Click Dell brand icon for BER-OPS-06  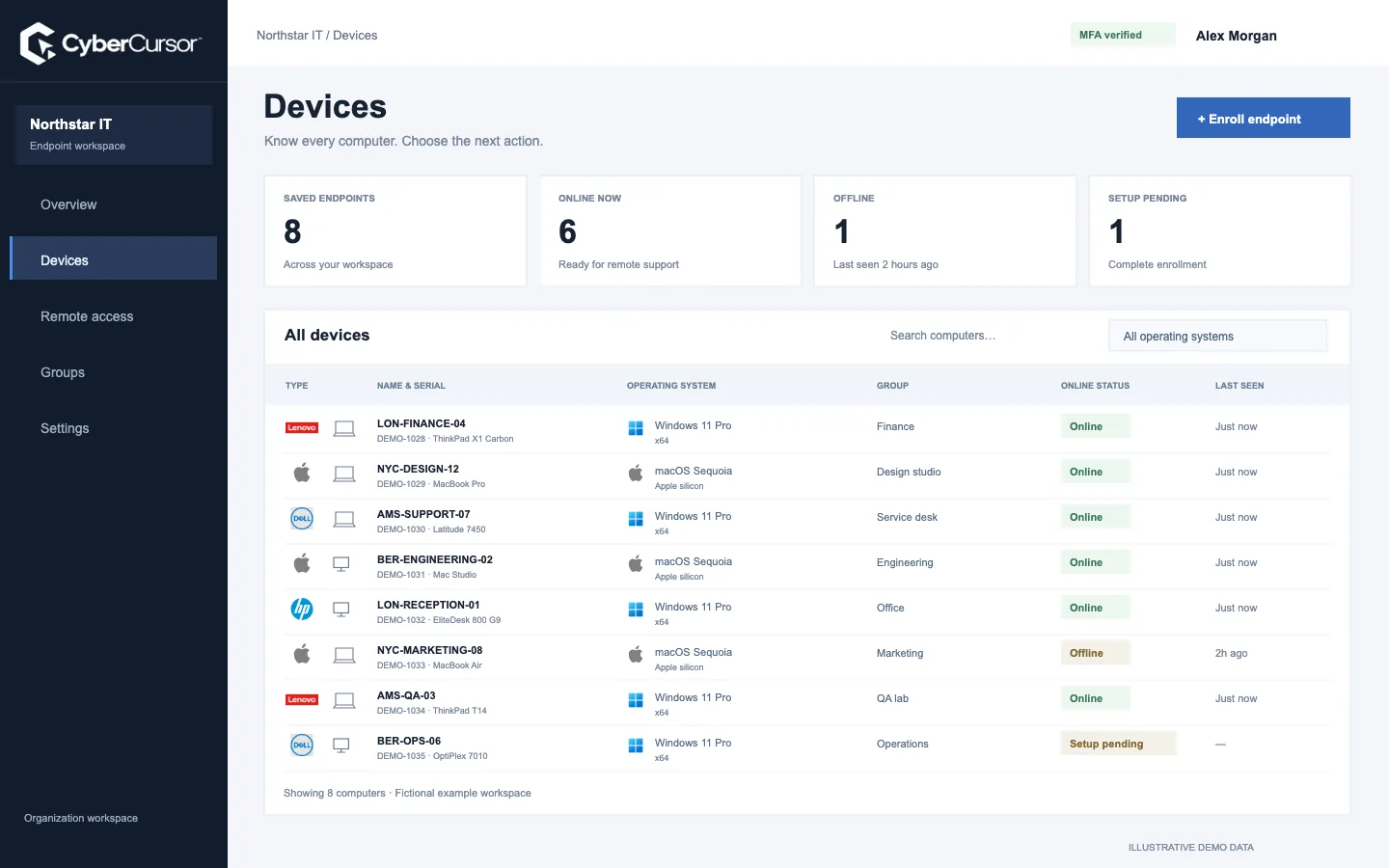point(302,745)
